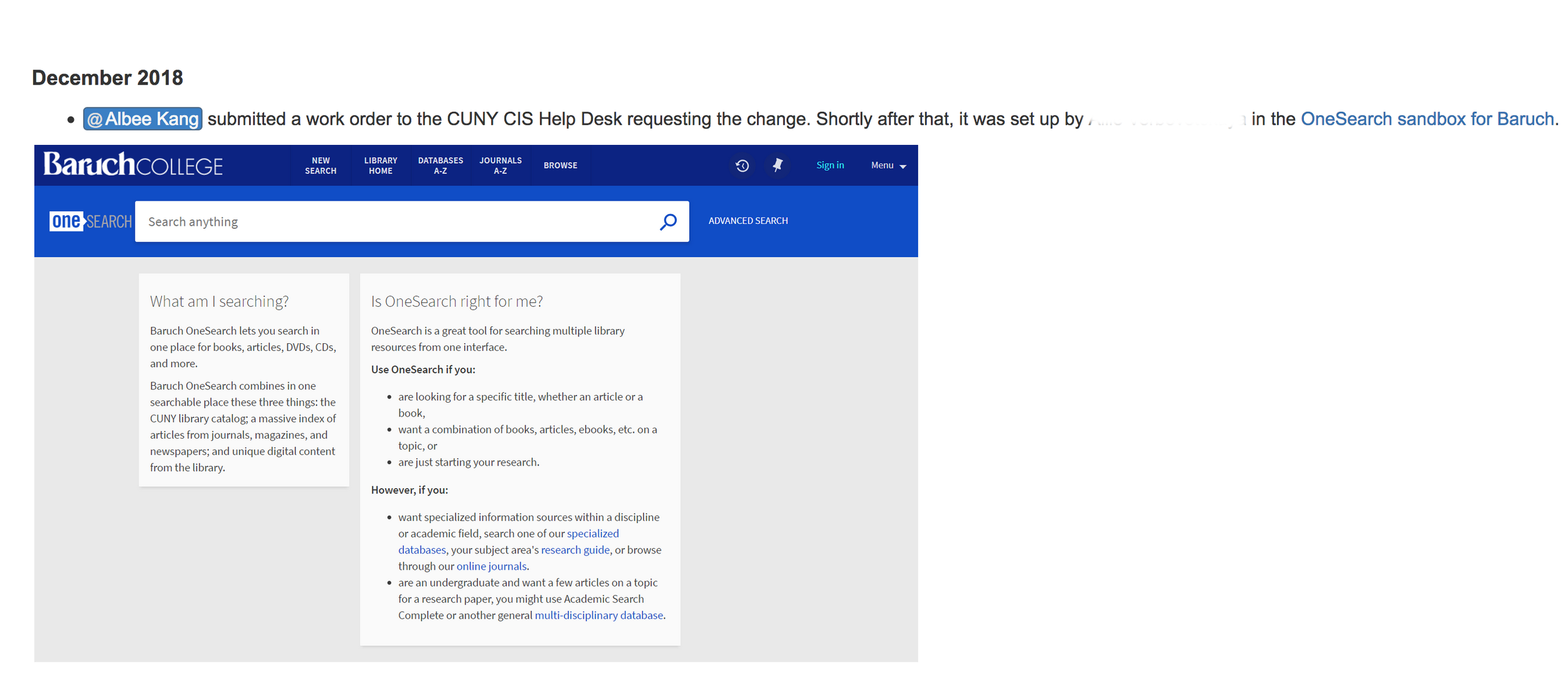Image resolution: width=1568 pixels, height=697 pixels.
Task: Click the search history clock icon
Action: point(742,166)
